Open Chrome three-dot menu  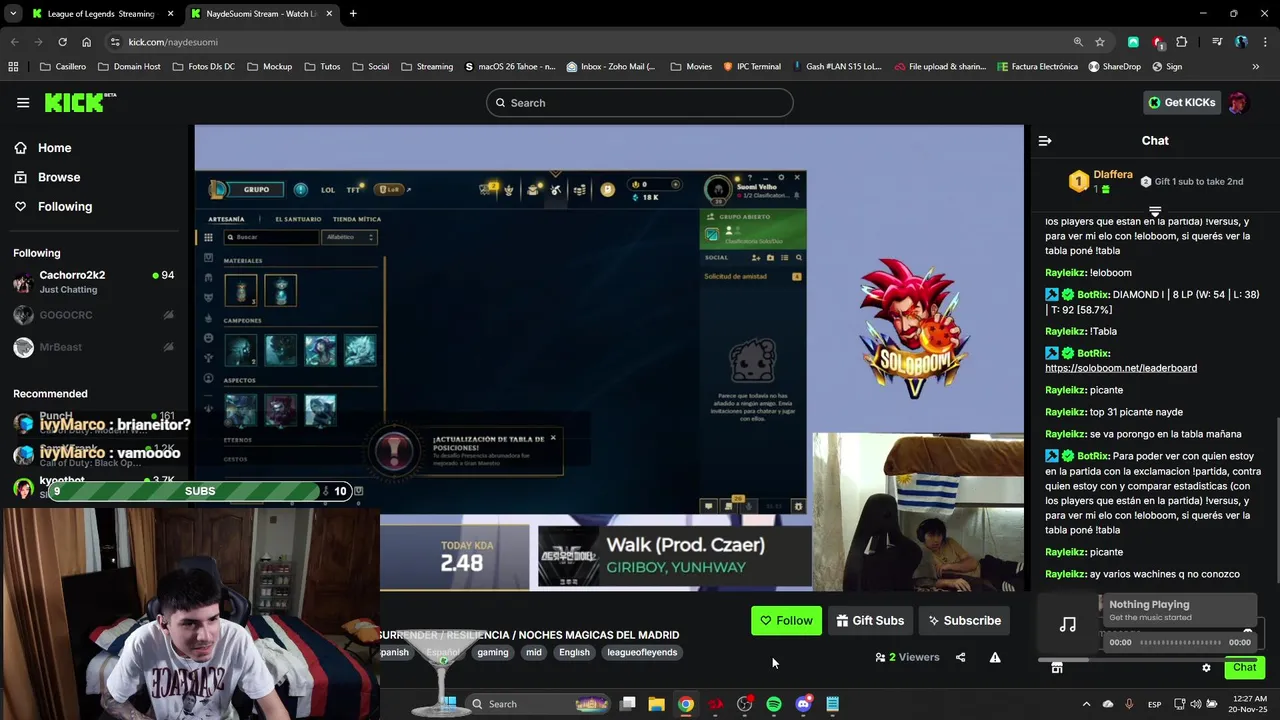point(1264,42)
